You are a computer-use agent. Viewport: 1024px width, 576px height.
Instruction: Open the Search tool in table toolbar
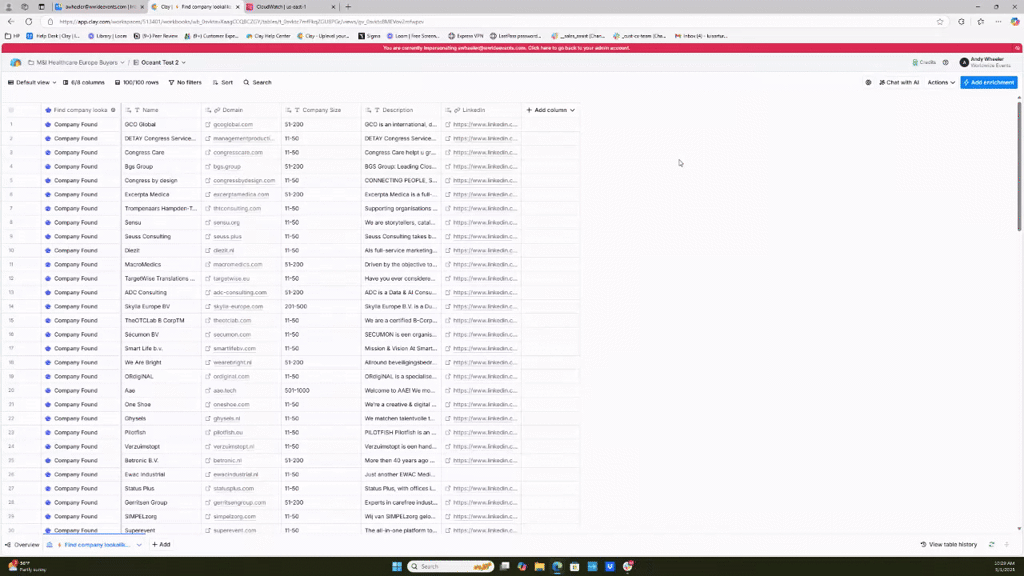click(258, 82)
